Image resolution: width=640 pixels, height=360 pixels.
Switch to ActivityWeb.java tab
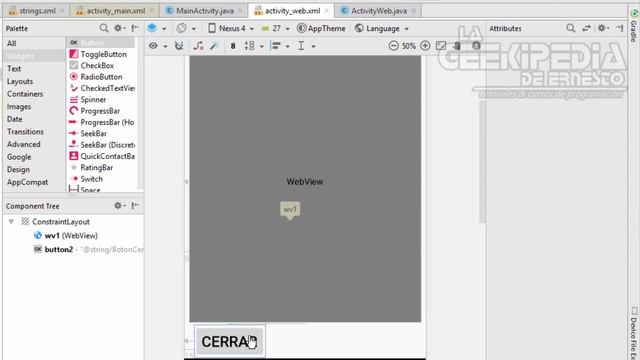[379, 11]
